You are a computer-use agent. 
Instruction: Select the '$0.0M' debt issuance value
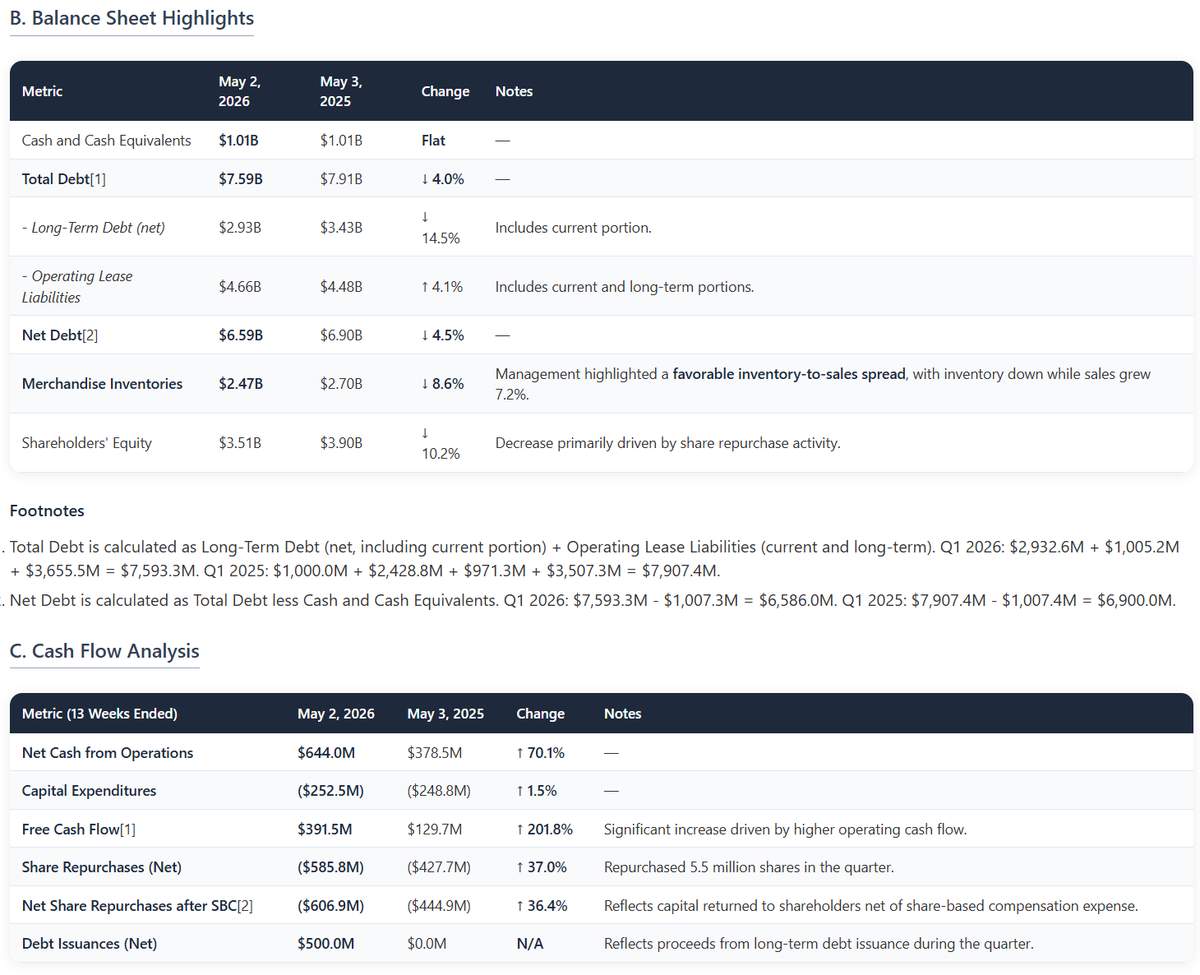pyautogui.click(x=427, y=943)
